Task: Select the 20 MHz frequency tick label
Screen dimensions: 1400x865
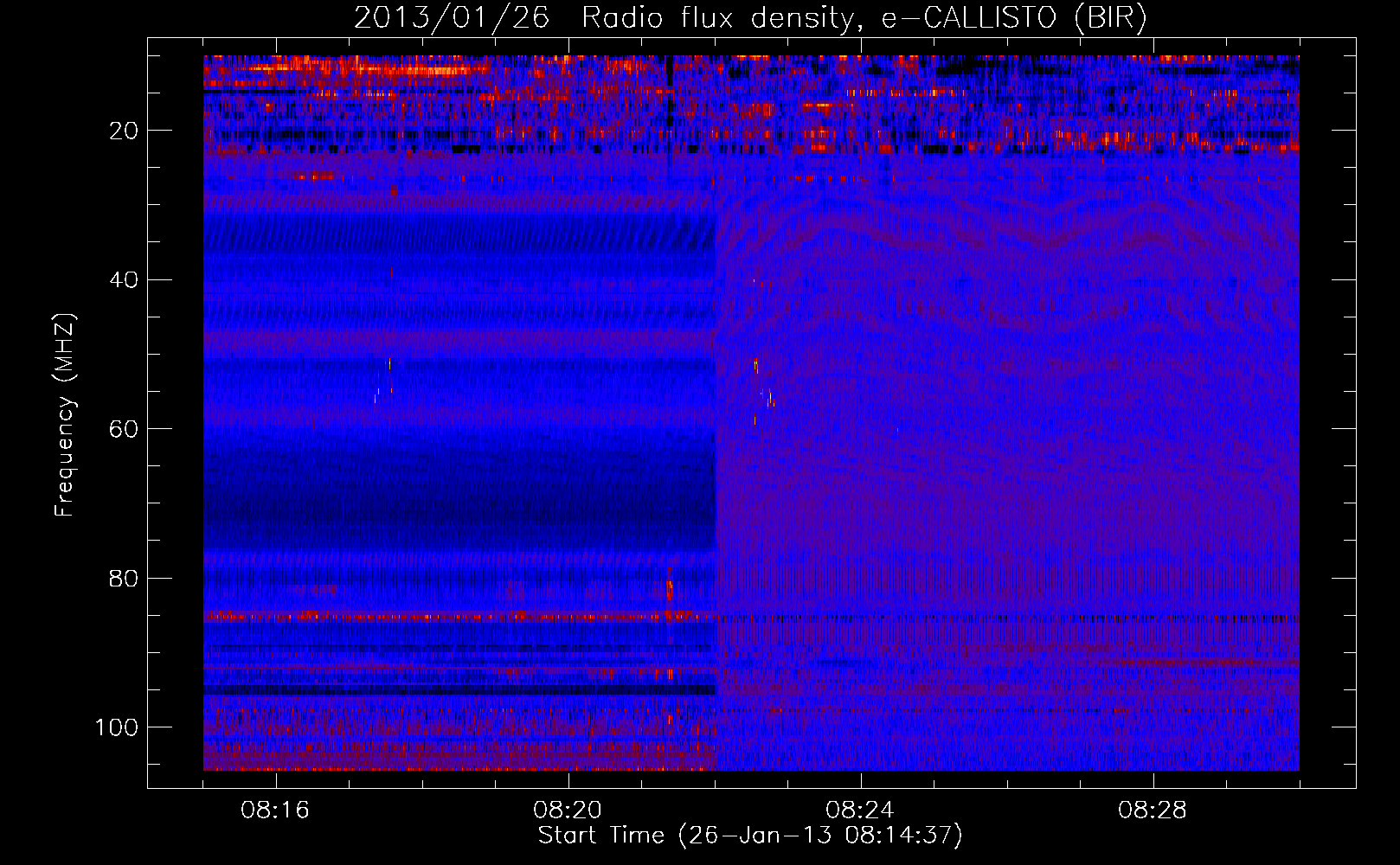Action: tap(125, 131)
